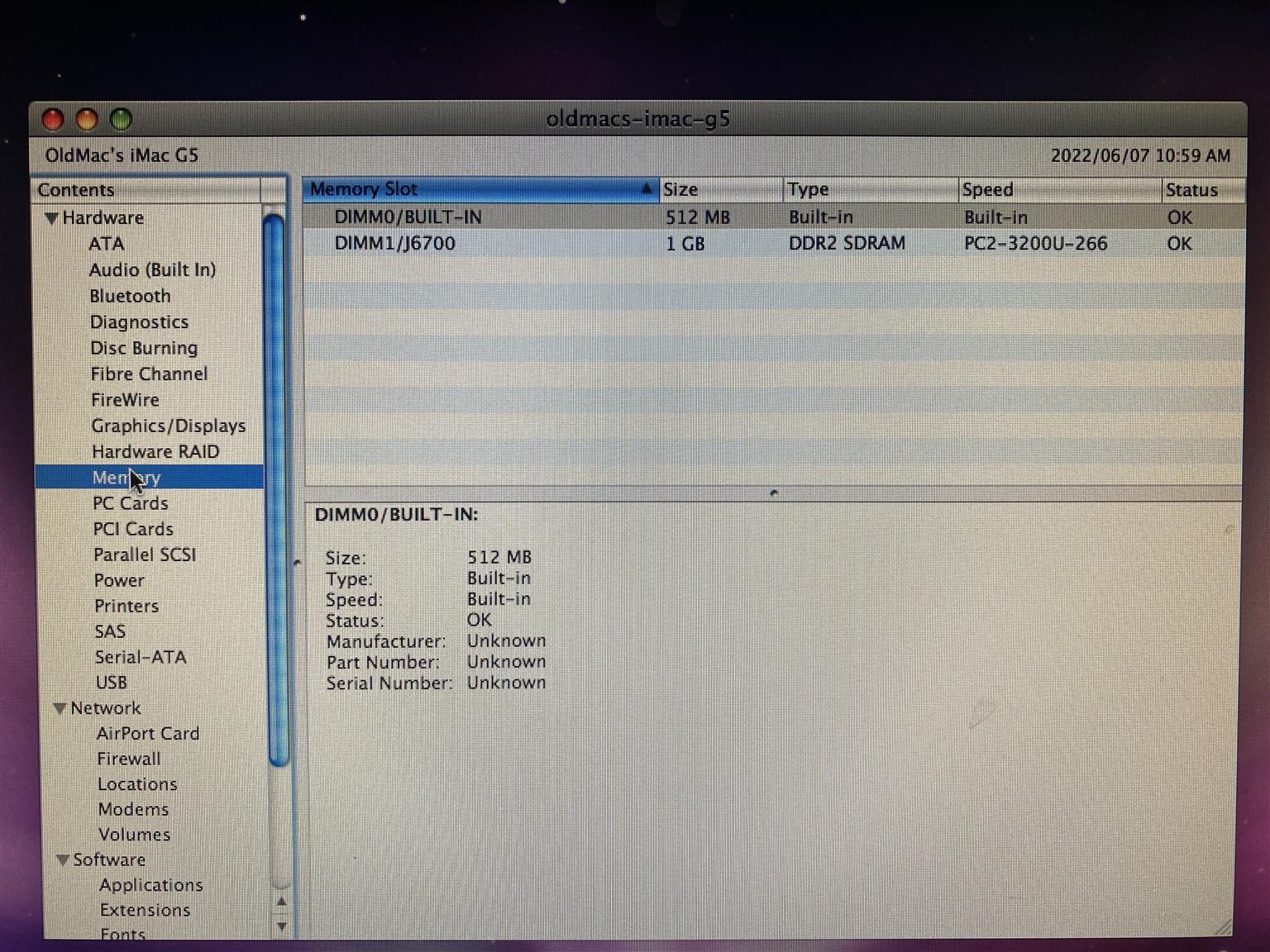
Task: Click the Speed column header
Action: point(1058,189)
